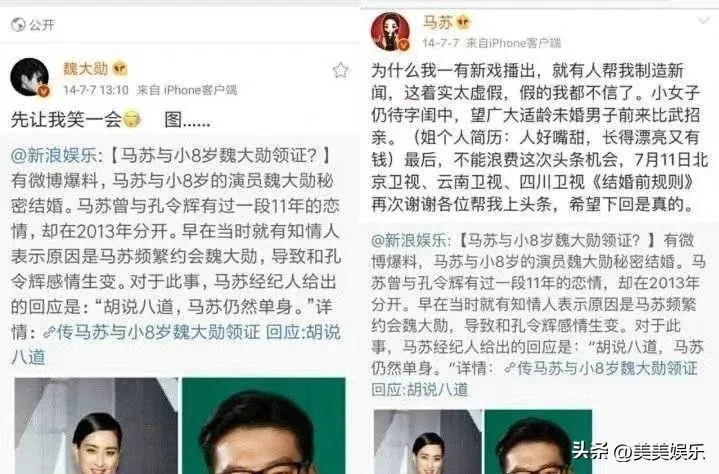Open the @新浪娱乐 mention in the left post
The width and height of the screenshot is (719, 474).
[x=54, y=155]
